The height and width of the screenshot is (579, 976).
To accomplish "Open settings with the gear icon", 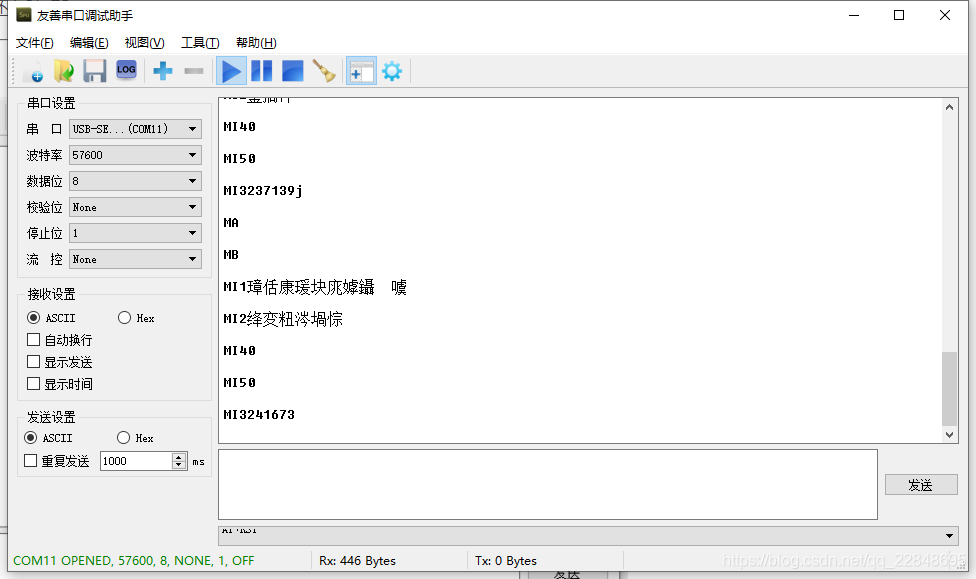I will (x=392, y=71).
